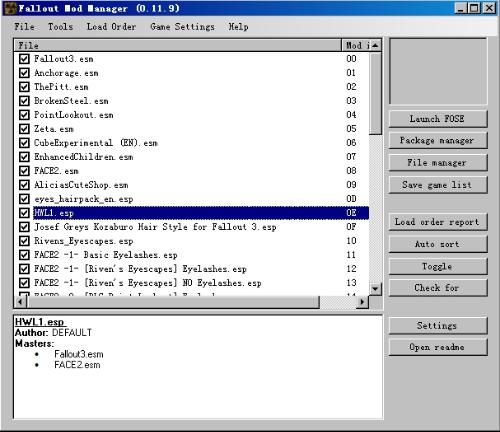The height and width of the screenshot is (432, 500).
Task: Disable Josef Greys Kozaburo Hair Style checkbox
Action: point(24,227)
